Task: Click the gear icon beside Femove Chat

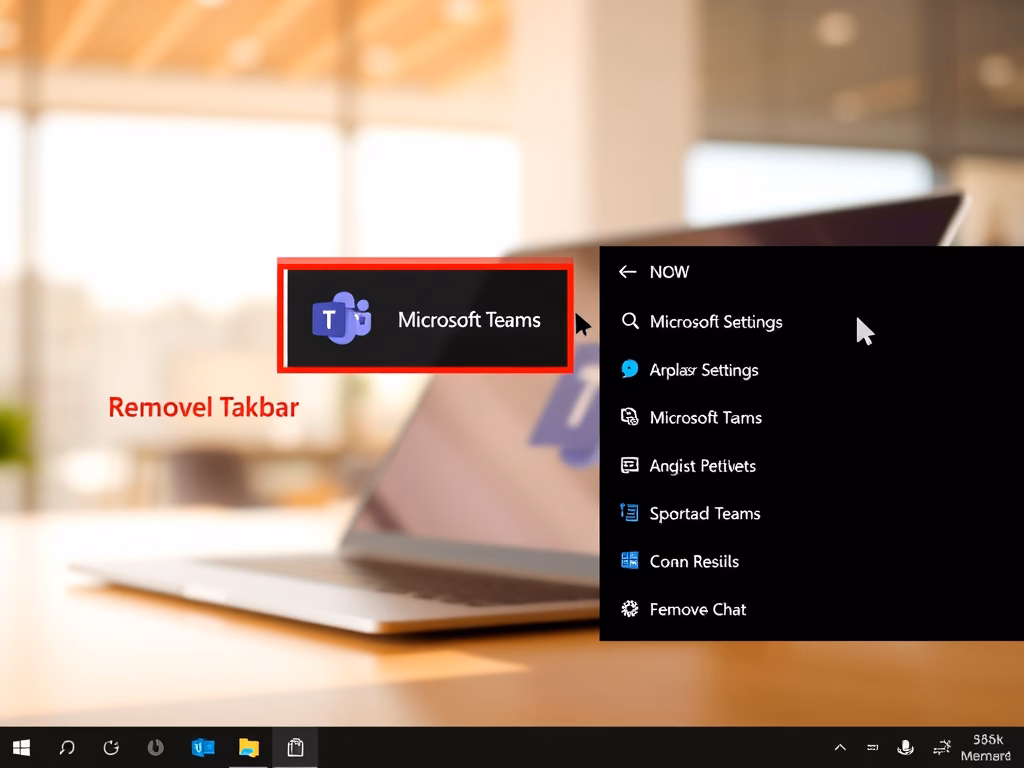Action: coord(630,609)
